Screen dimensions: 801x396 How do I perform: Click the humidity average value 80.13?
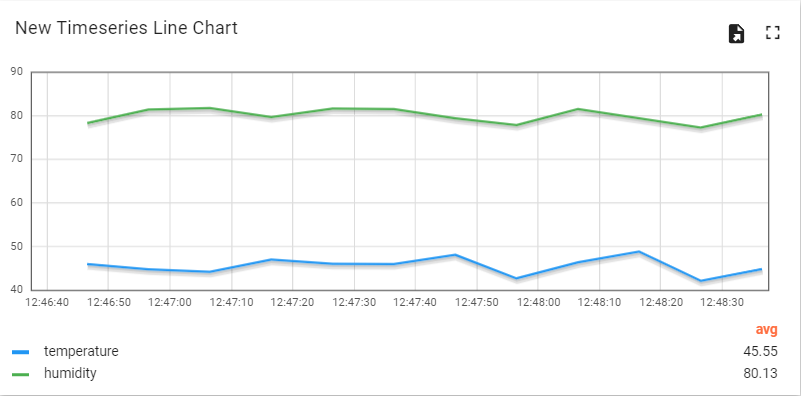[761, 374]
